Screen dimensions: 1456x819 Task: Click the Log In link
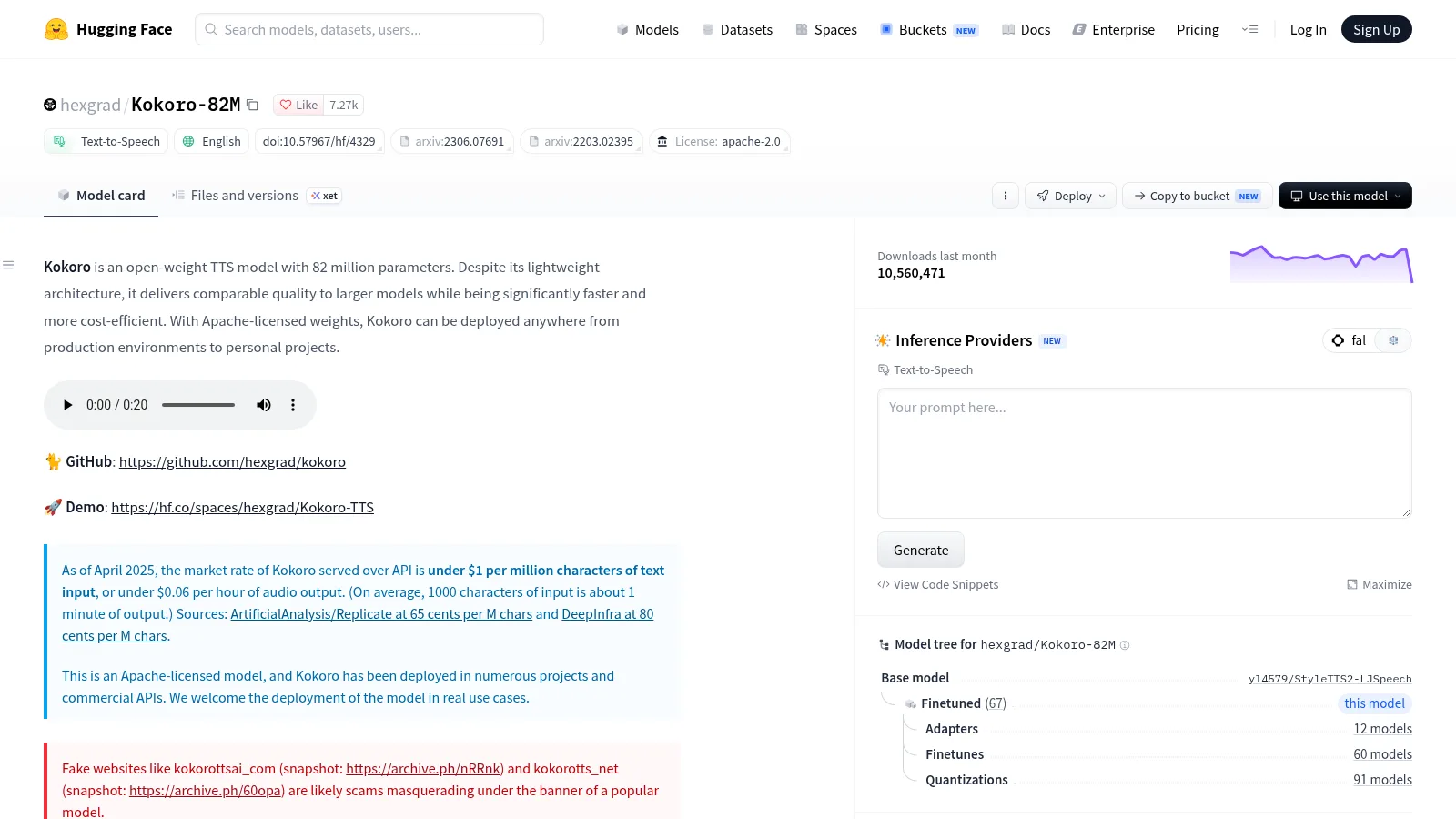coord(1308,29)
